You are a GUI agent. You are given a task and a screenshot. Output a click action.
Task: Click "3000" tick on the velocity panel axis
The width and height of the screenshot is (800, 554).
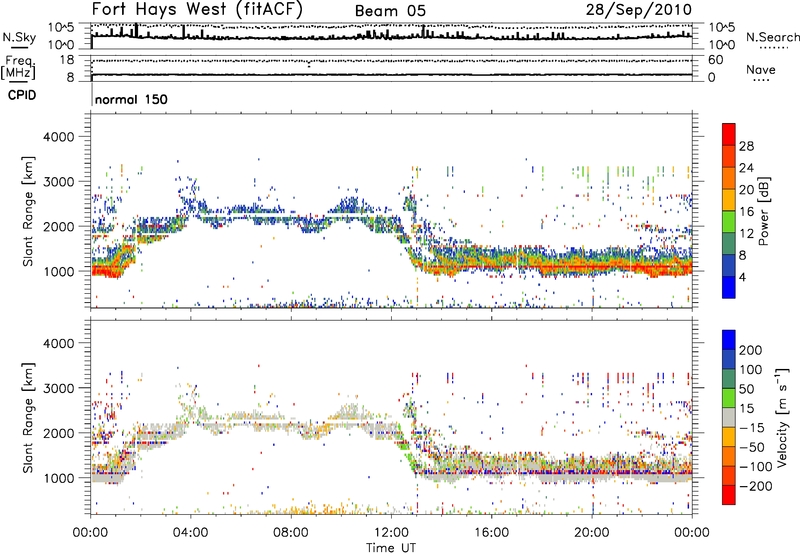[59, 388]
